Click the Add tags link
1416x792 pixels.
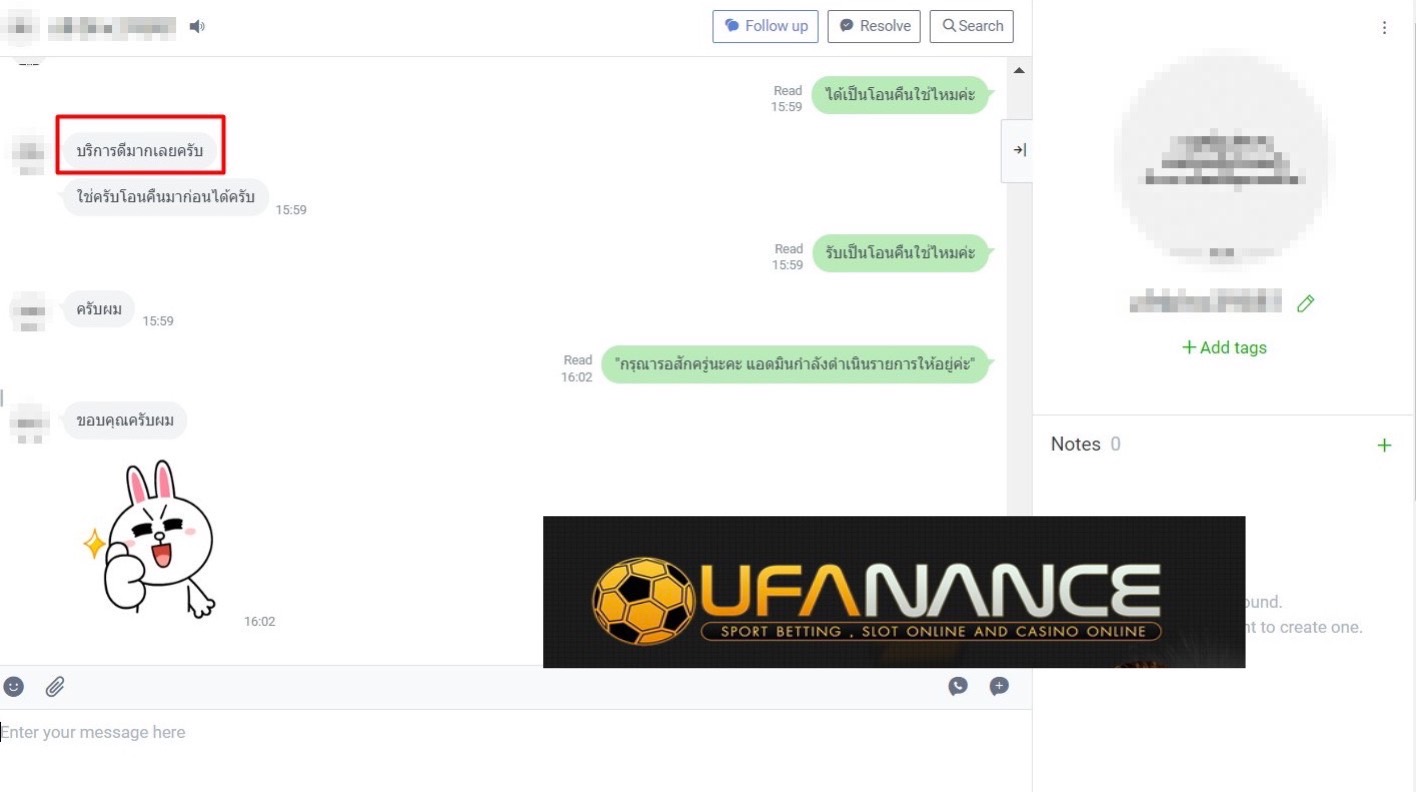(1224, 347)
